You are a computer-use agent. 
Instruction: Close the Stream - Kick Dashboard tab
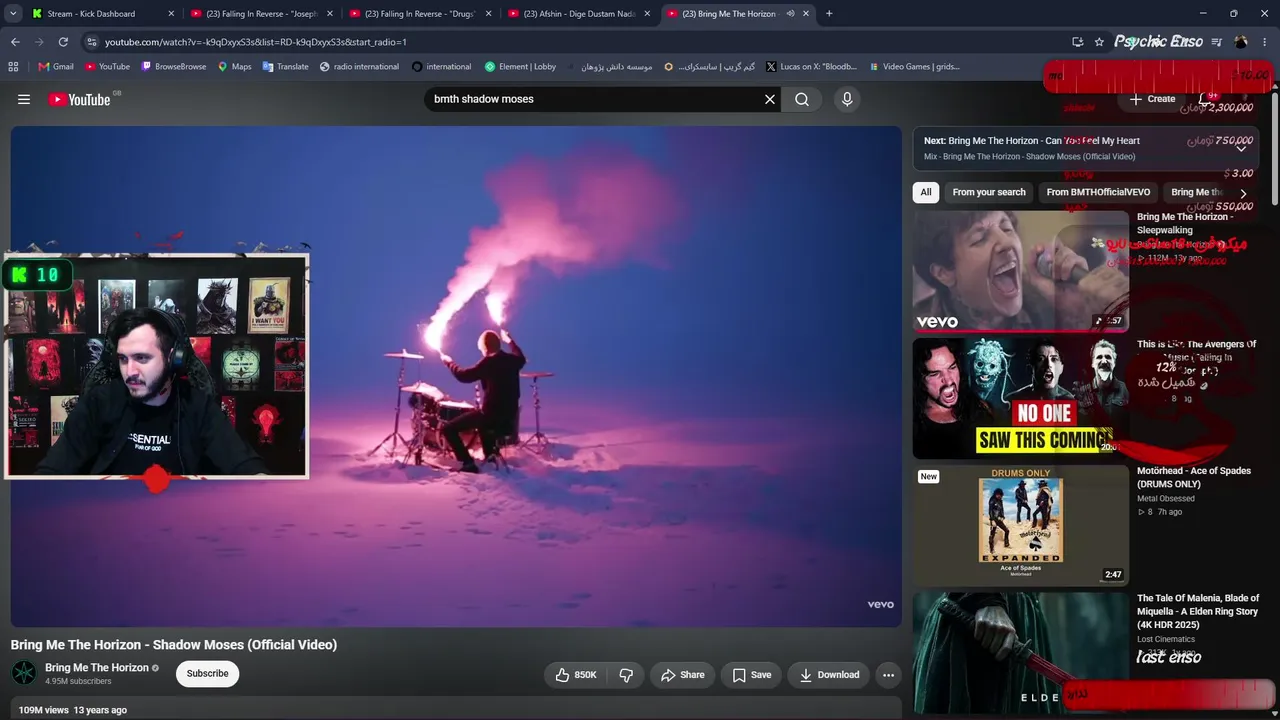click(171, 14)
